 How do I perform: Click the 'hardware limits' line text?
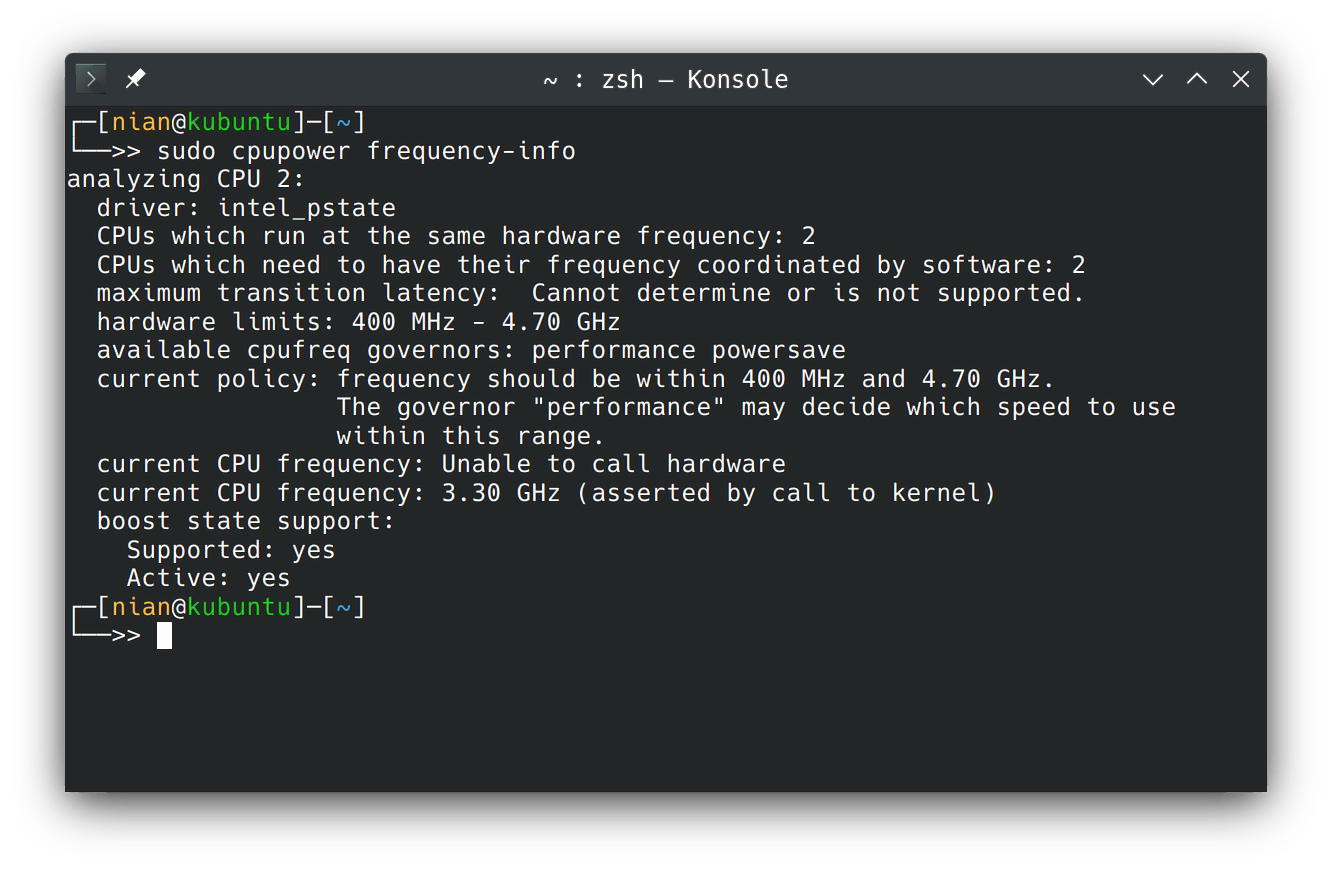click(358, 322)
